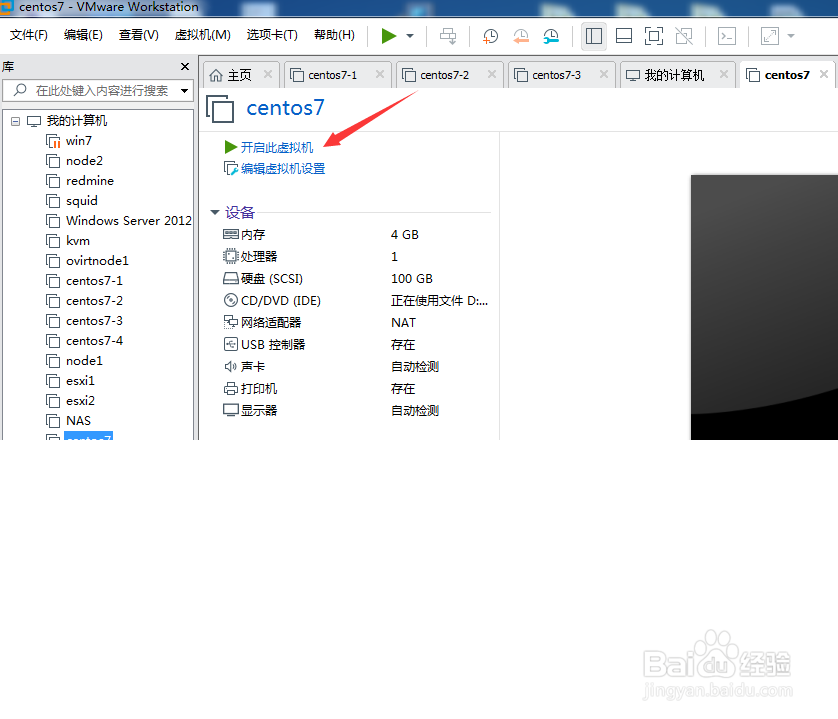Image resolution: width=838 pixels, height=719 pixels.
Task: Close the library panel with the X
Action: (185, 66)
